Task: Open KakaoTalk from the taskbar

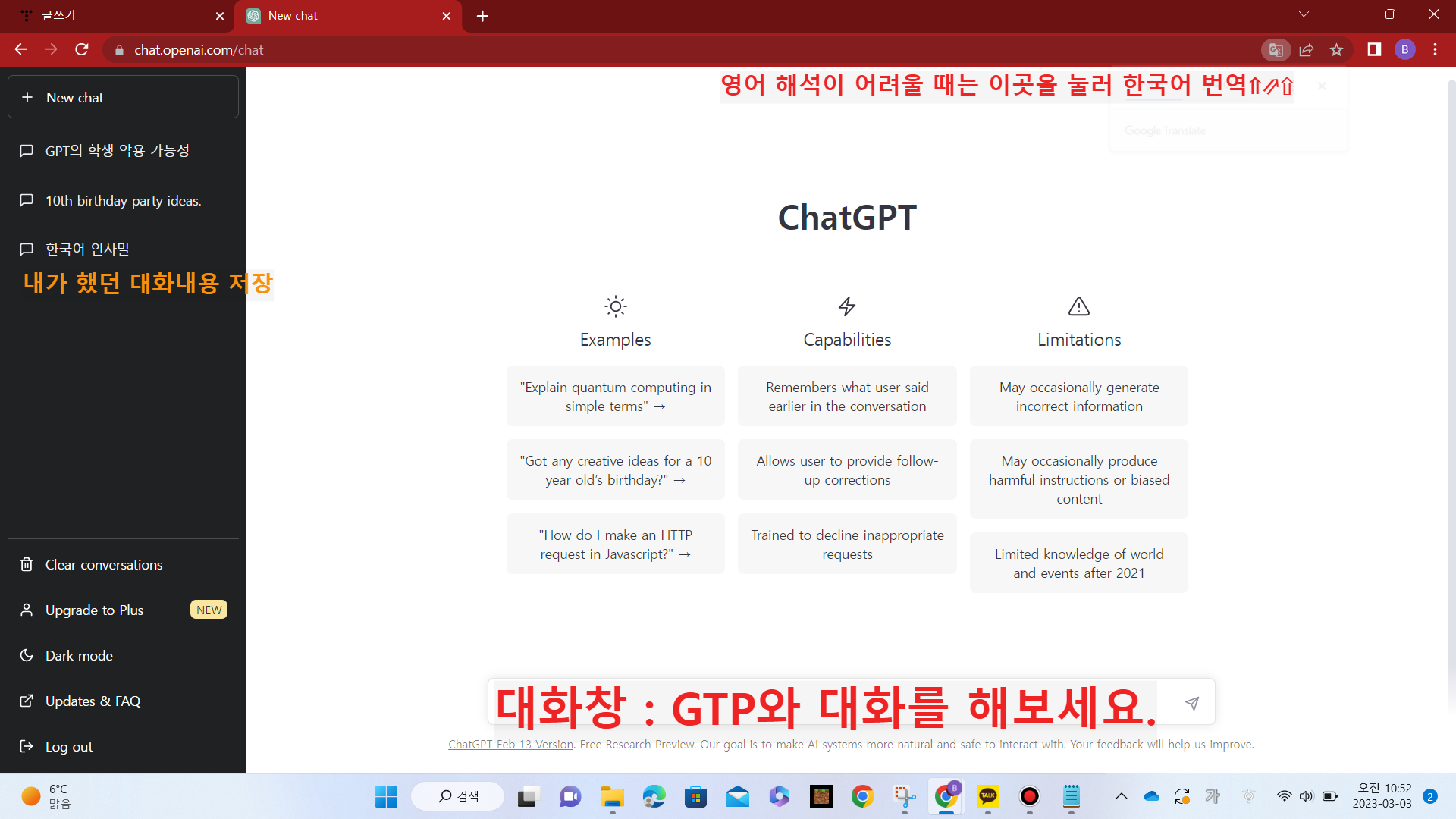Action: tap(987, 796)
